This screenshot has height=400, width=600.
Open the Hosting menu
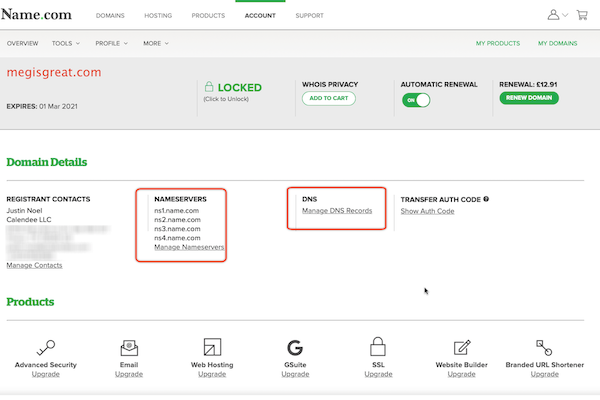158,16
